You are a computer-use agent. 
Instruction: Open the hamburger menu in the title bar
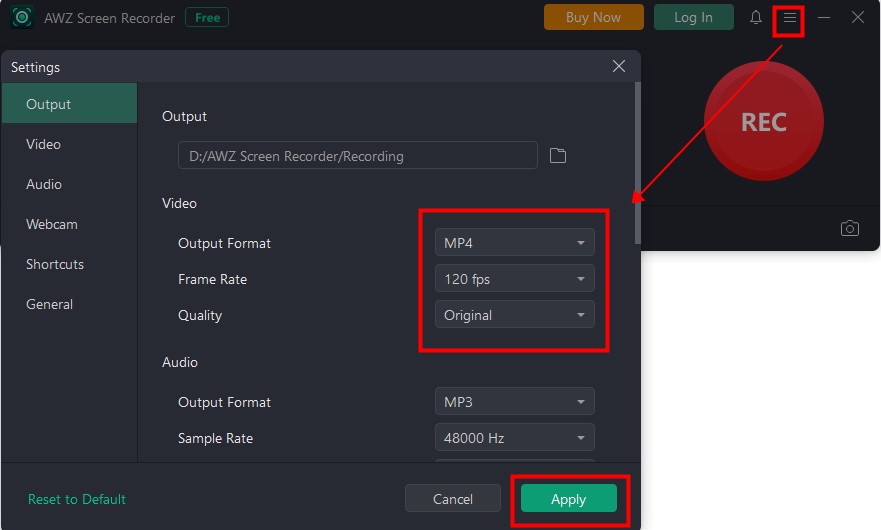789,18
